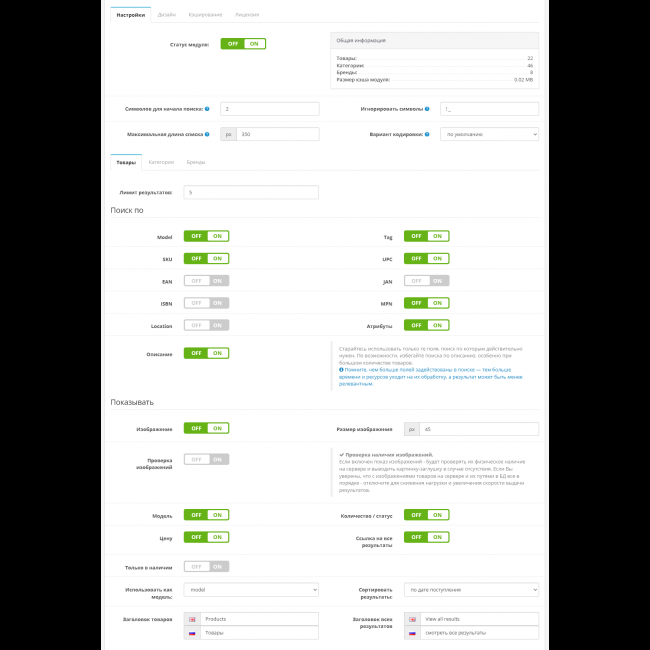Screen dimensions: 650x650
Task: Turn off the 'Атрибуты' search switch
Action: coord(426,325)
